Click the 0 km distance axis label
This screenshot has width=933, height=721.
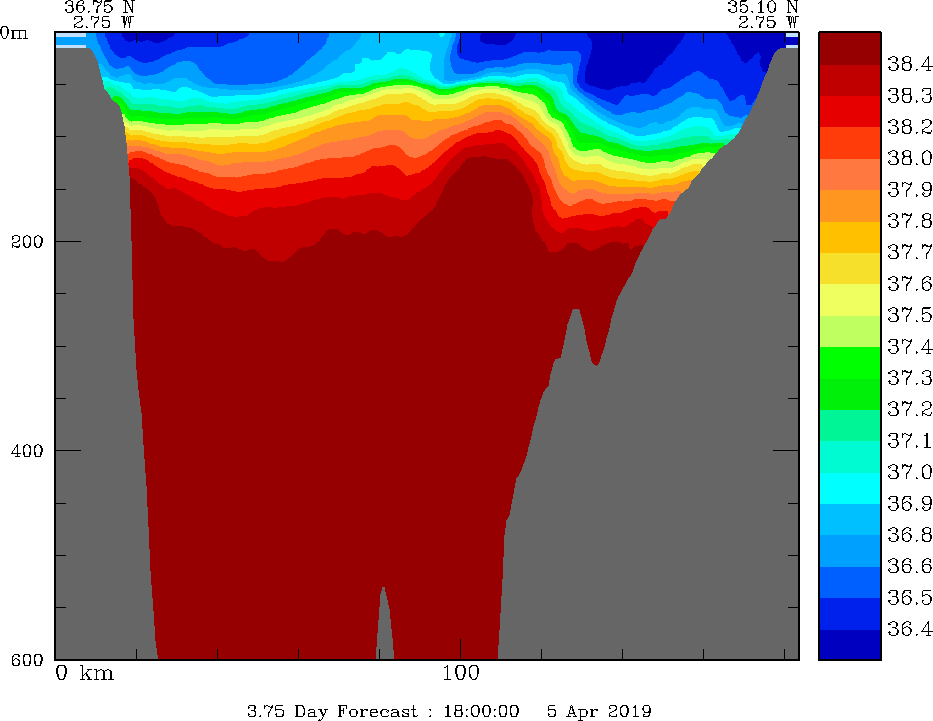(84, 673)
